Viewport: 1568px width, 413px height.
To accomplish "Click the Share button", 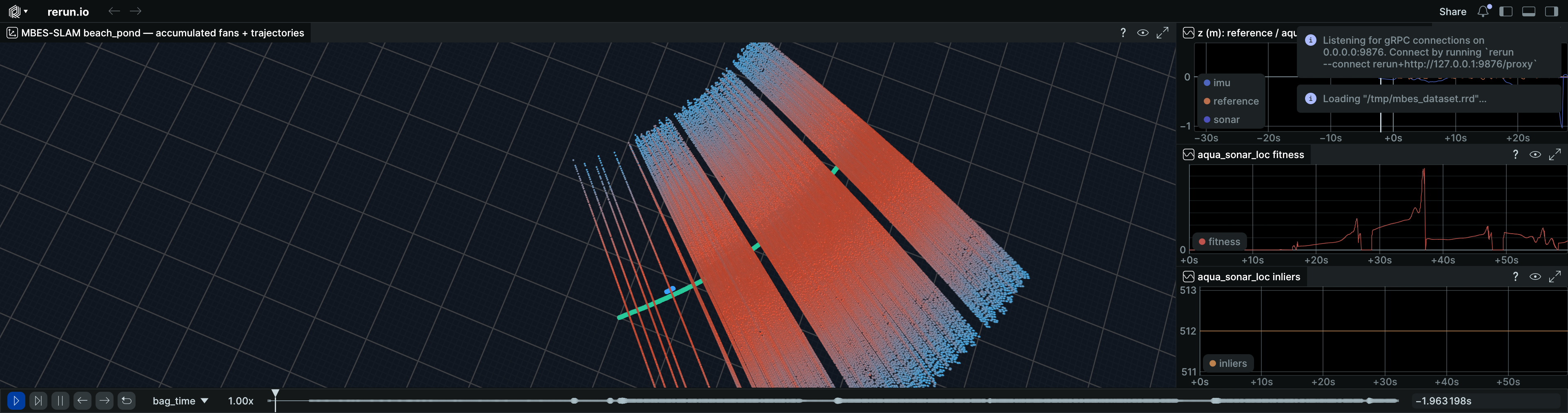I will pyautogui.click(x=1452, y=11).
